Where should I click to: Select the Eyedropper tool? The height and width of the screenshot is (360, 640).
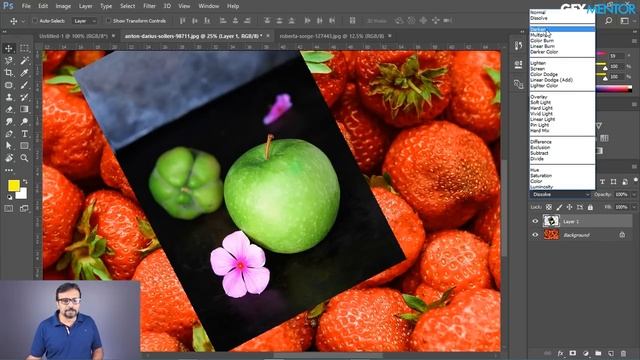tap(24, 73)
